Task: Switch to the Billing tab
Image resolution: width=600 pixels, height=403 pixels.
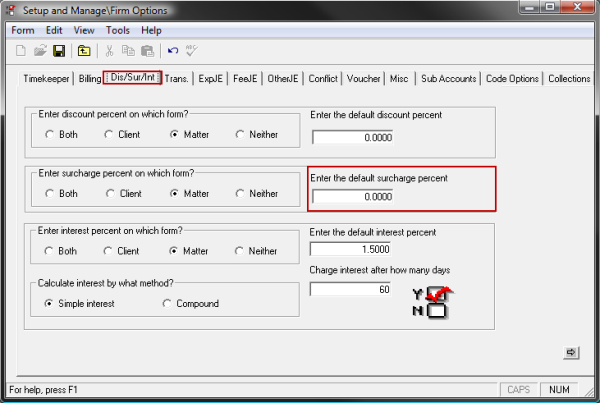Action: pyautogui.click(x=91, y=78)
